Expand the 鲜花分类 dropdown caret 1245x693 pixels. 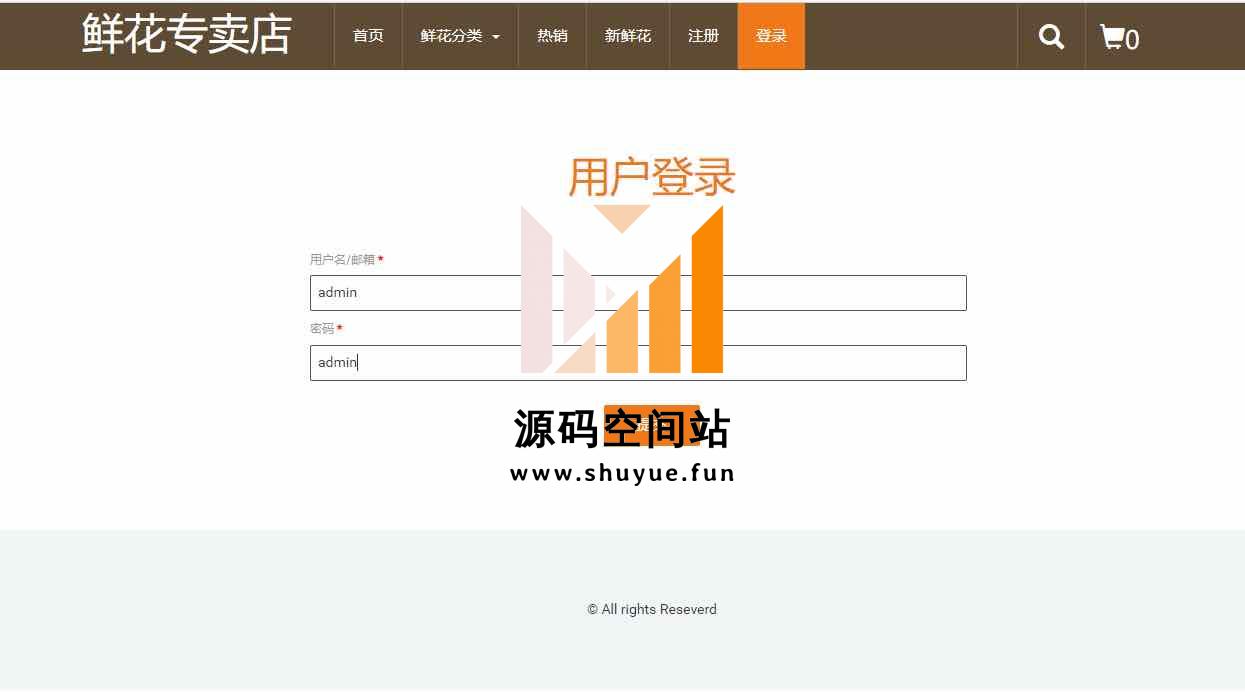point(496,37)
